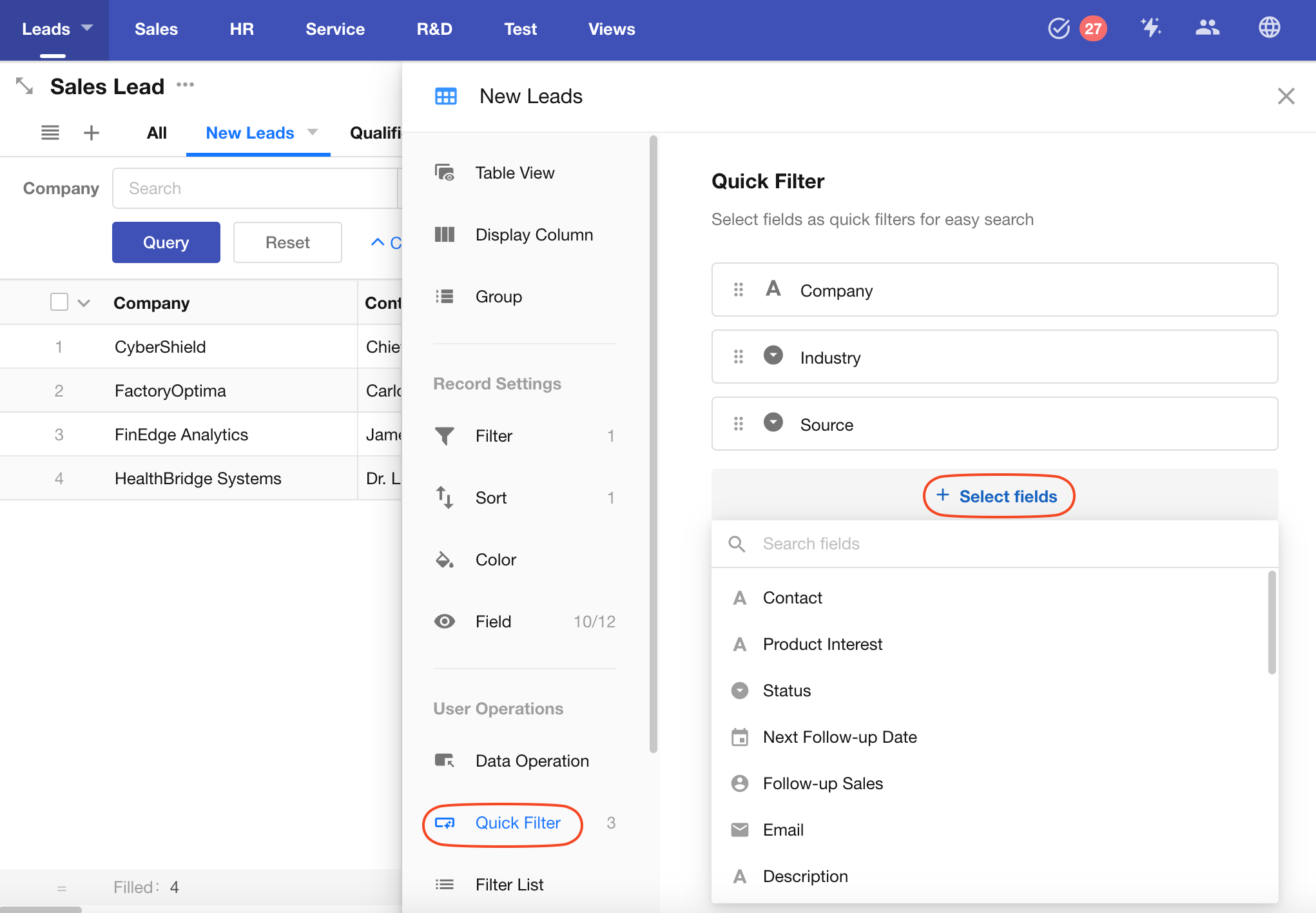Screen dimensions: 1316x913
Task: Open the Color record setting
Action: pos(496,560)
